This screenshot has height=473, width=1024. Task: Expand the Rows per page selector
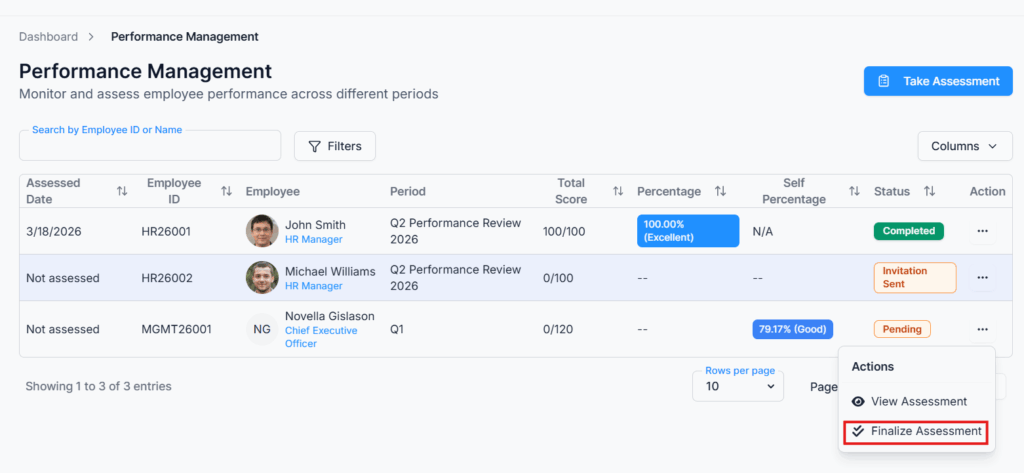click(x=737, y=386)
